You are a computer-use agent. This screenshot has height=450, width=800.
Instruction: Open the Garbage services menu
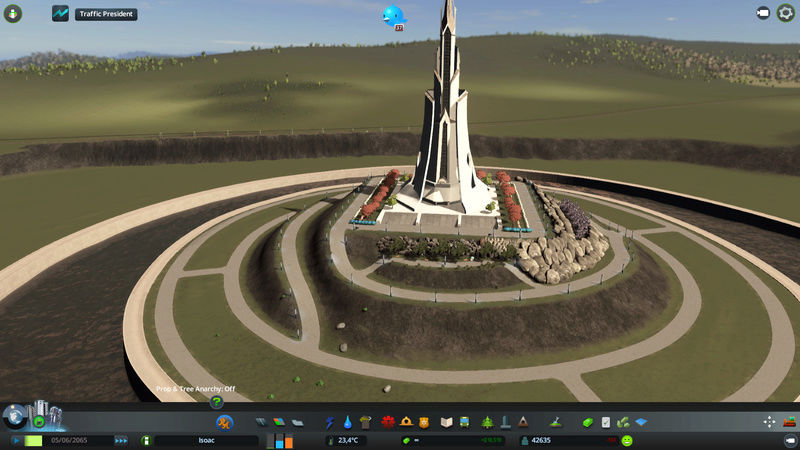click(x=365, y=422)
